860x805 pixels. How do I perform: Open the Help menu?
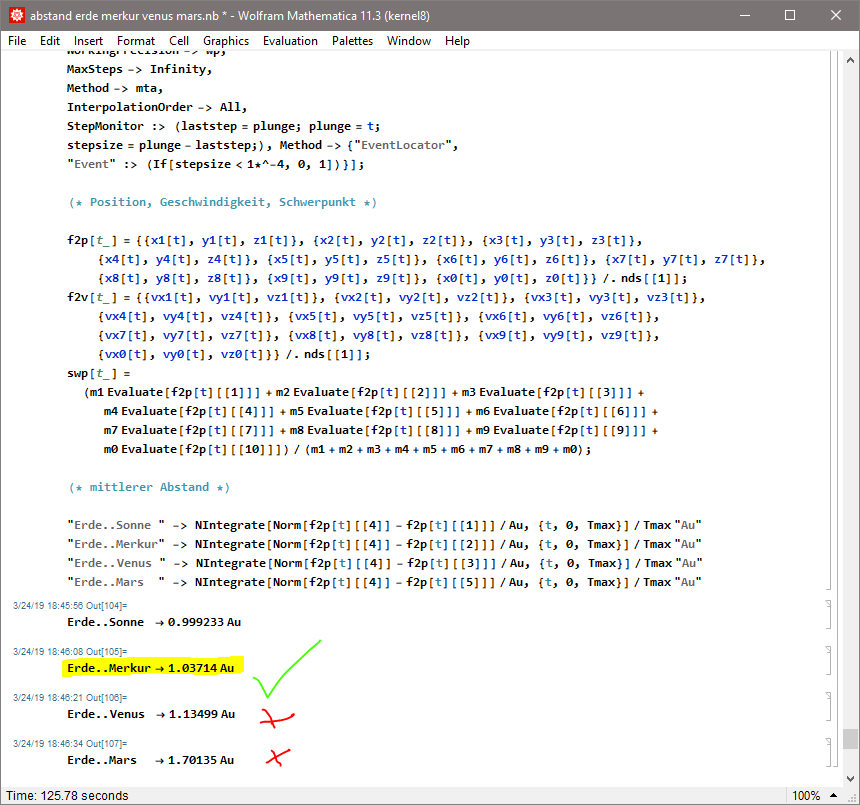457,41
